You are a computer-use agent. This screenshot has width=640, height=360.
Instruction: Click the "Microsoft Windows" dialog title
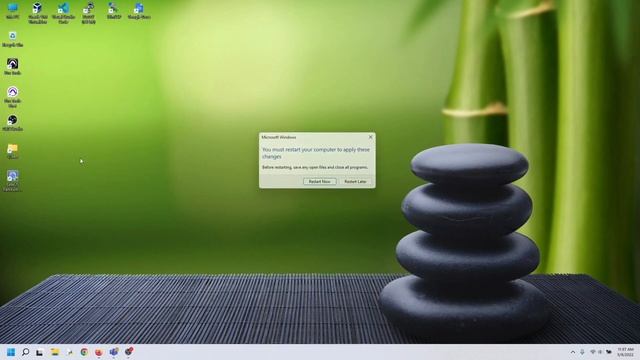(279, 137)
